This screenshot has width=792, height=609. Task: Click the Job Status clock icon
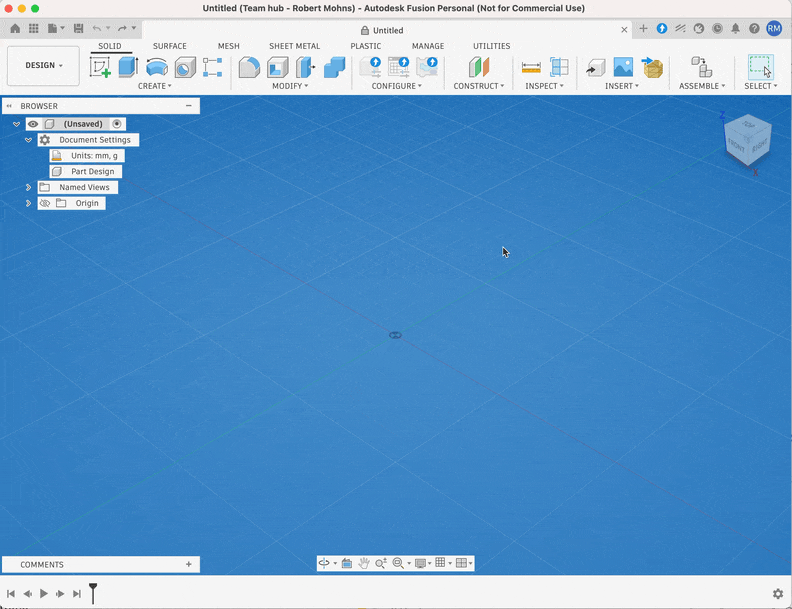click(x=717, y=28)
